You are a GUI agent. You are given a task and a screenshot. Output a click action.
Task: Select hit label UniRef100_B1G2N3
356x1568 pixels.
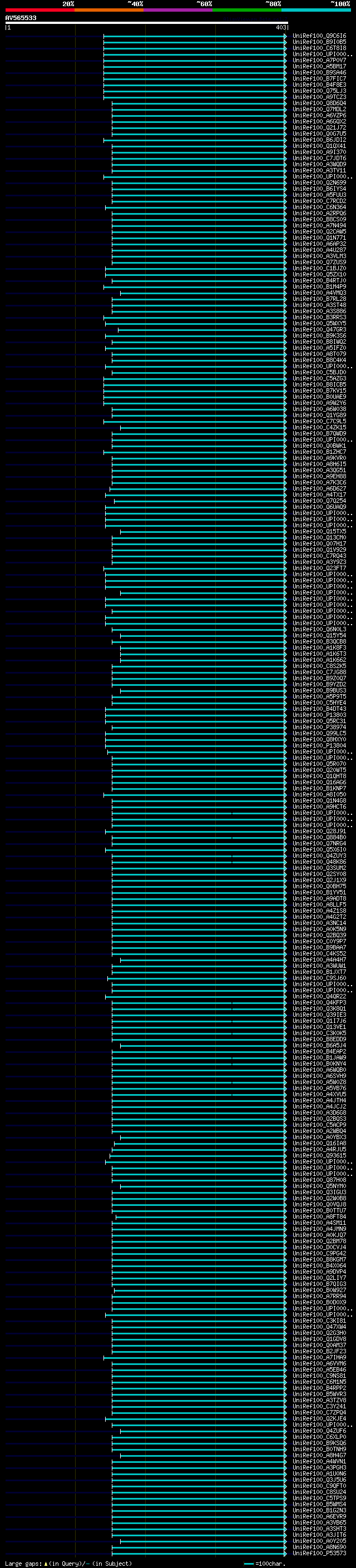pos(319,1510)
